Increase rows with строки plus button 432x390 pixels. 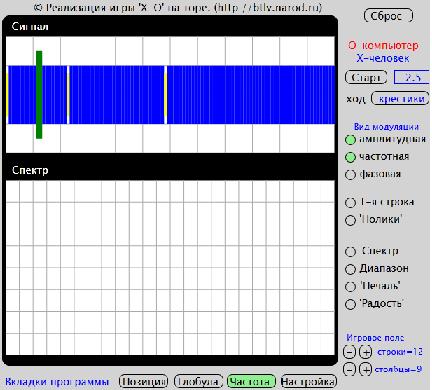click(x=366, y=352)
